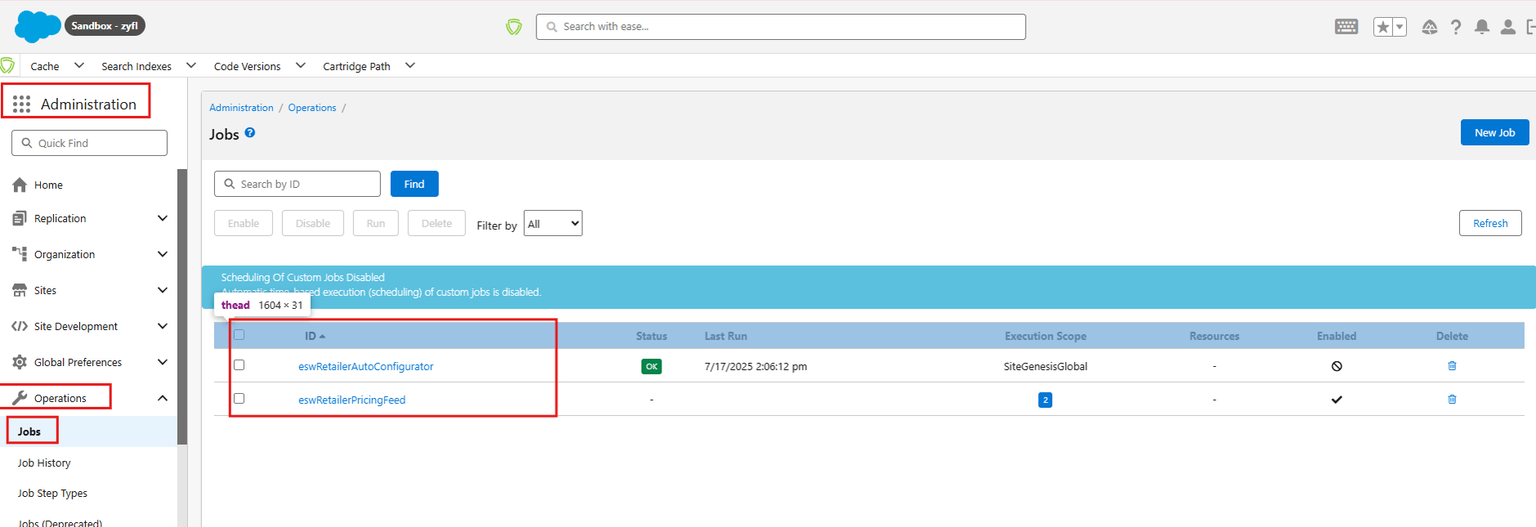Click the New Job button
Viewport: 1536px width, 527px height.
tap(1494, 132)
